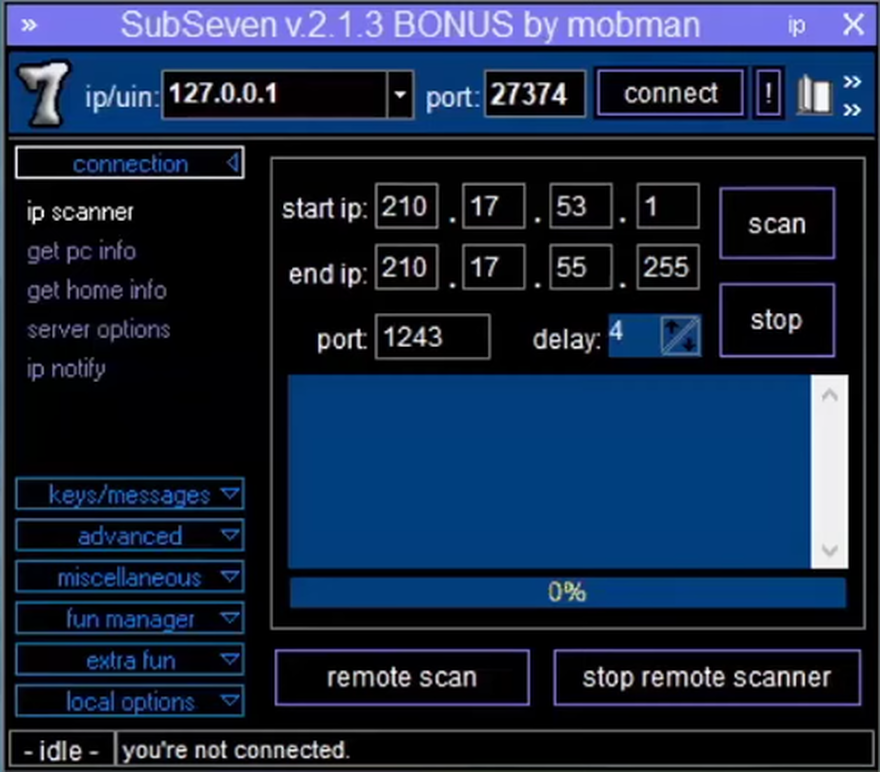This screenshot has height=772, width=880.
Task: Select the get pc info item
Action: (81, 251)
